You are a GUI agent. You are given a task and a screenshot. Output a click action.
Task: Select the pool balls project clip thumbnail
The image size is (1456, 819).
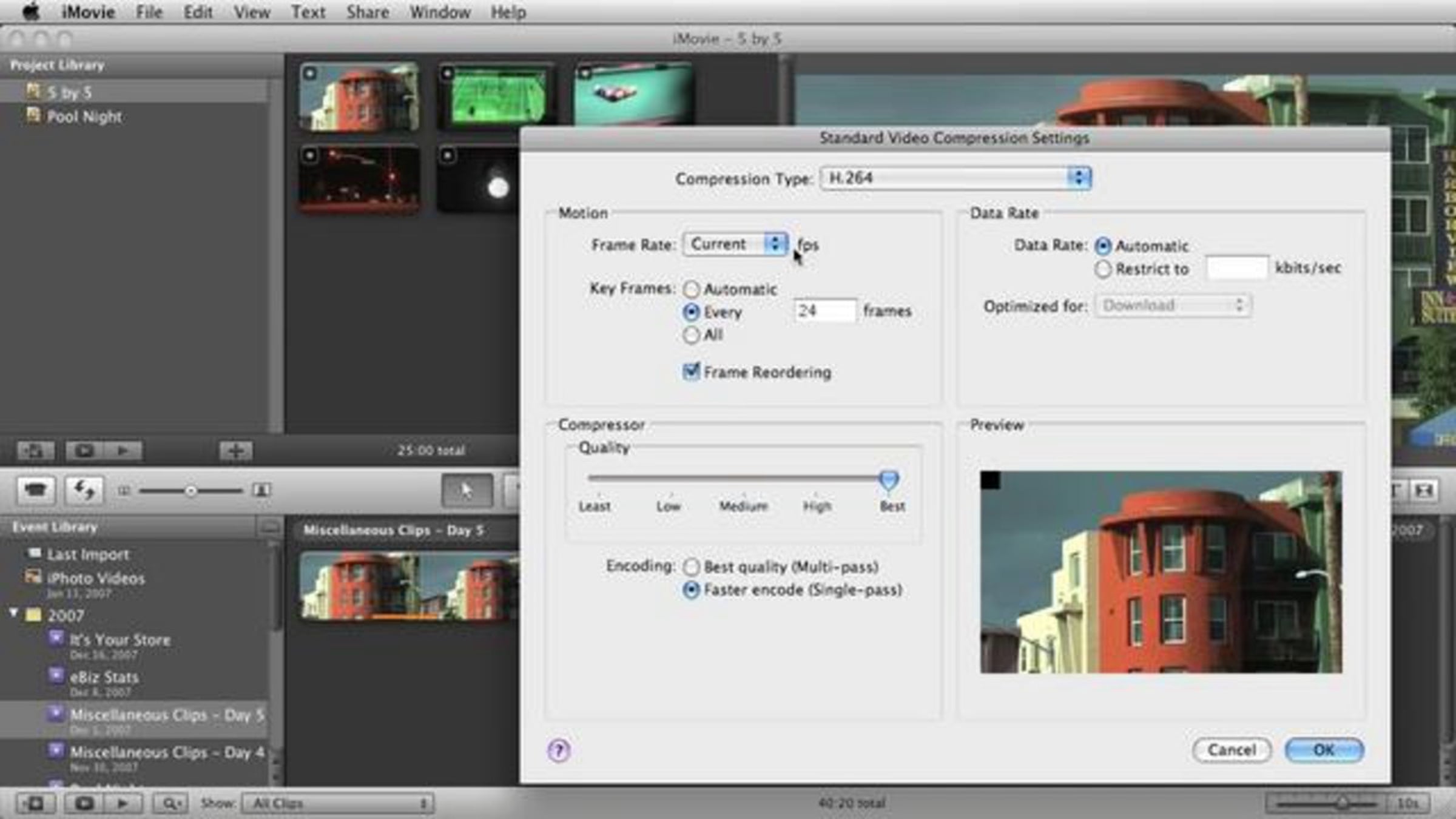point(633,95)
